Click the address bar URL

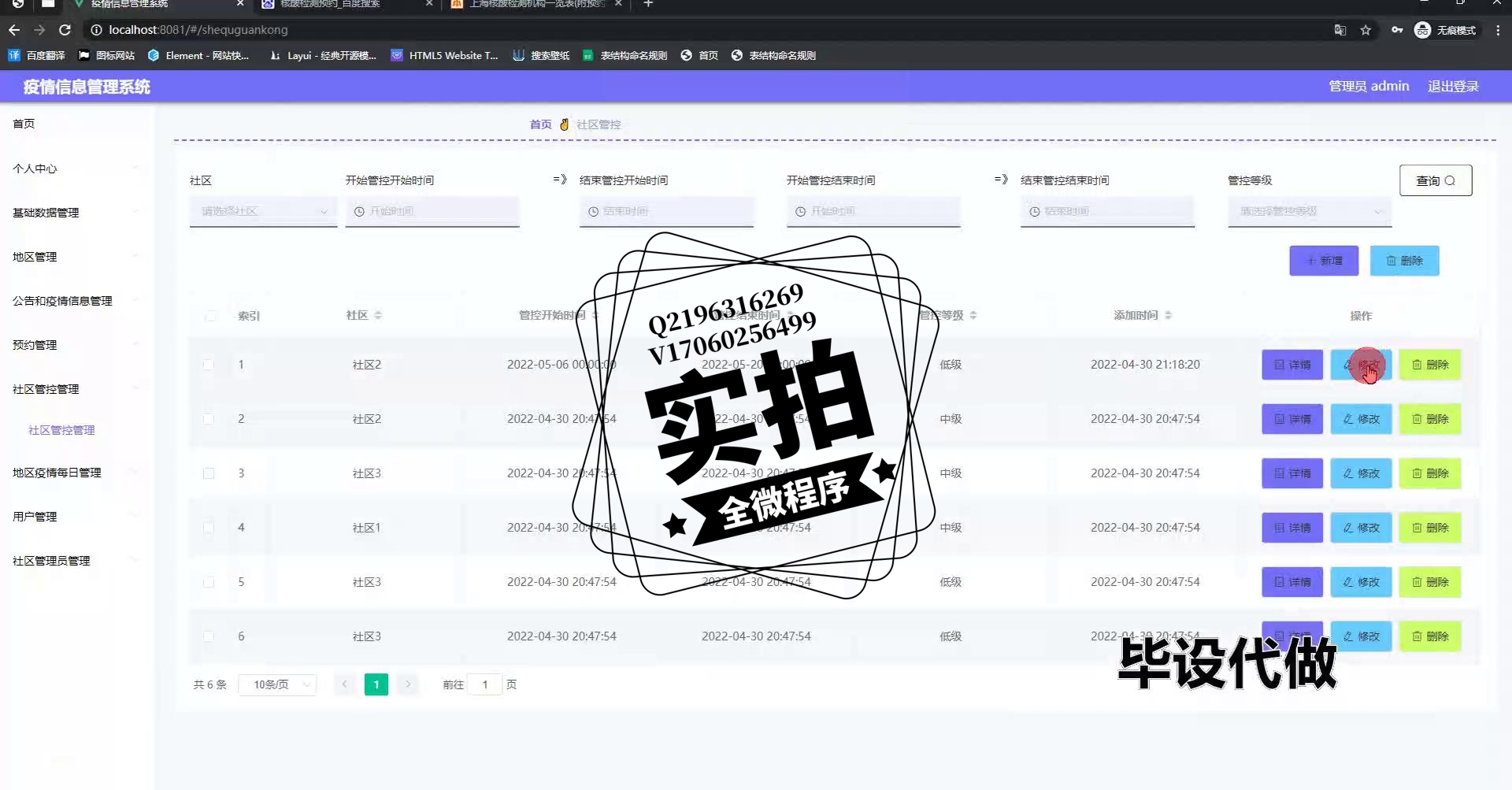pos(198,30)
